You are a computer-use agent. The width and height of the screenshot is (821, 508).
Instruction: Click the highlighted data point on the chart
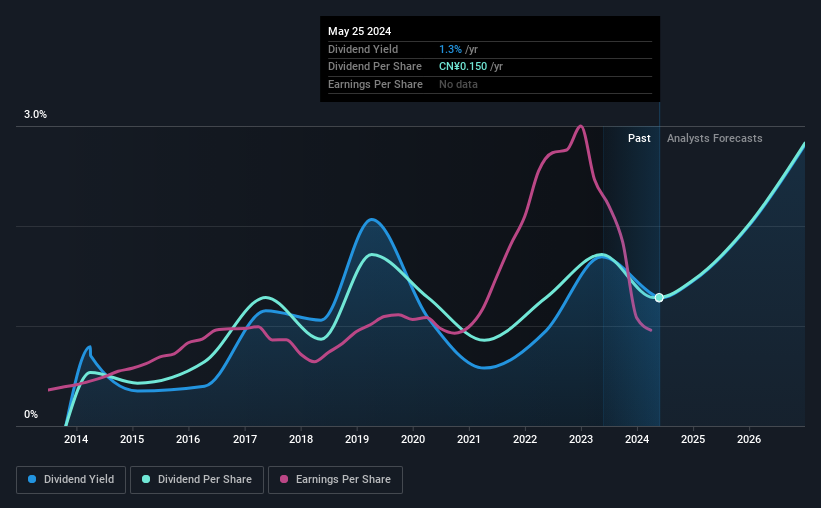[659, 297]
